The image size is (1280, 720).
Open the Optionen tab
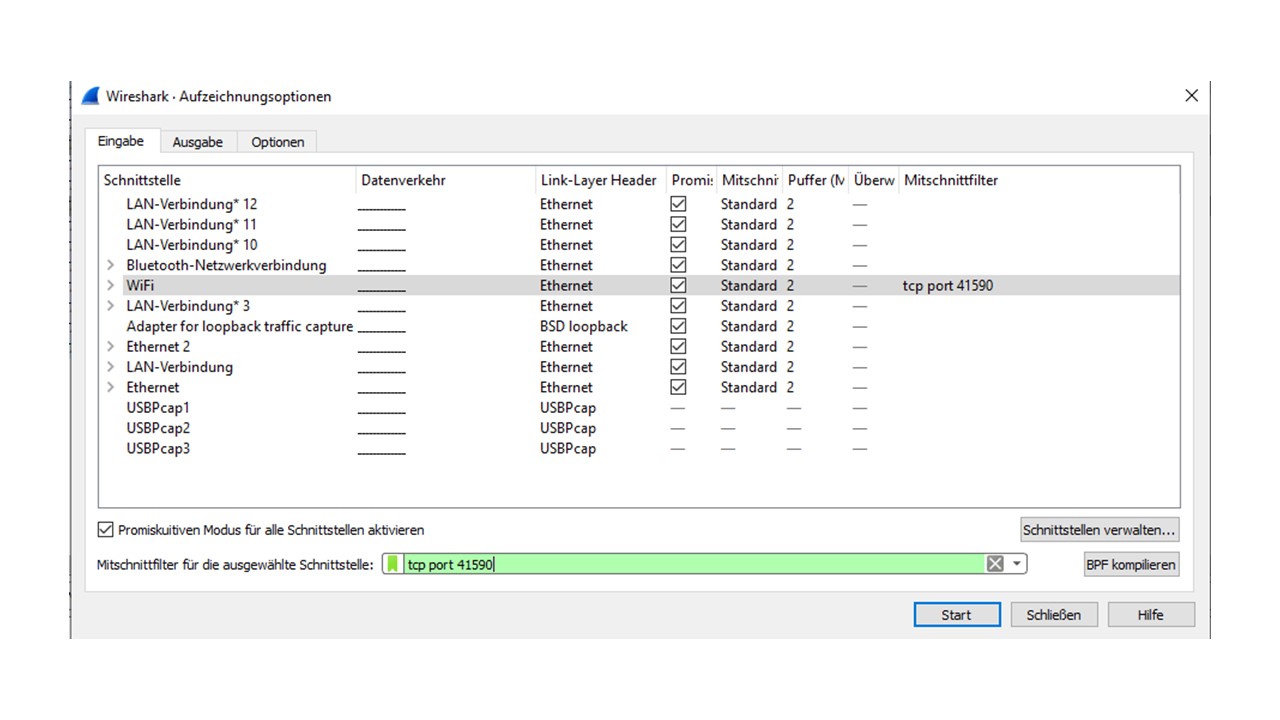[x=278, y=142]
